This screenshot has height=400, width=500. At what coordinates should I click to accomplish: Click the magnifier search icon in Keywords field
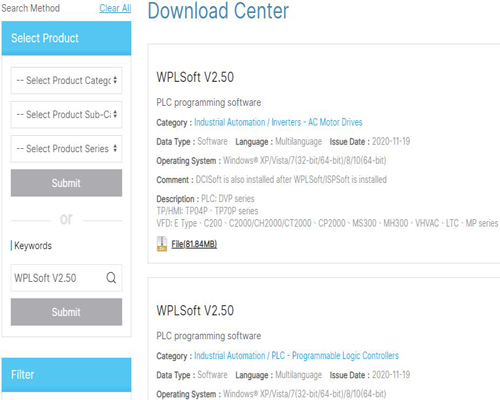click(x=111, y=278)
